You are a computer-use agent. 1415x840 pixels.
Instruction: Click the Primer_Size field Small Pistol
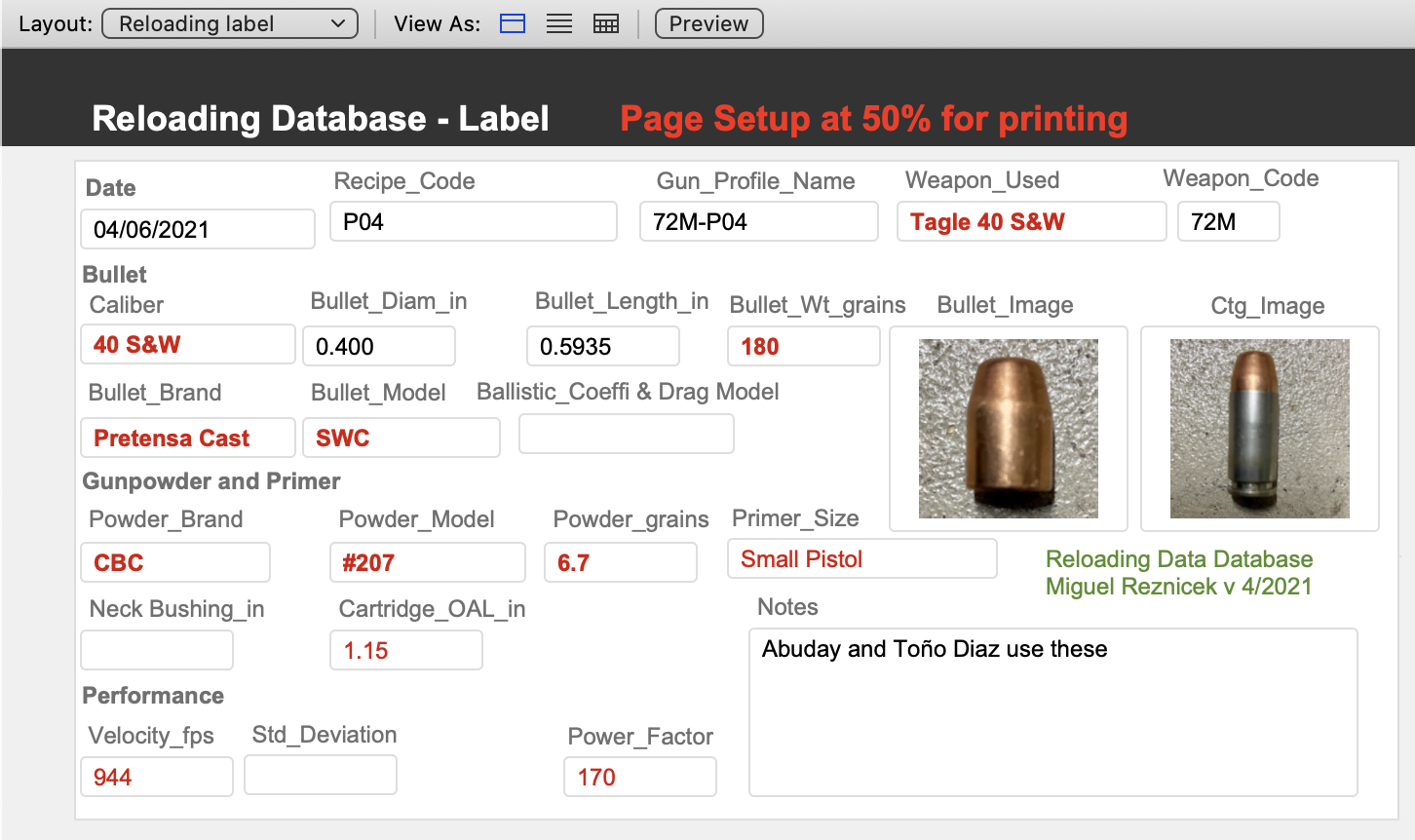tap(862, 558)
